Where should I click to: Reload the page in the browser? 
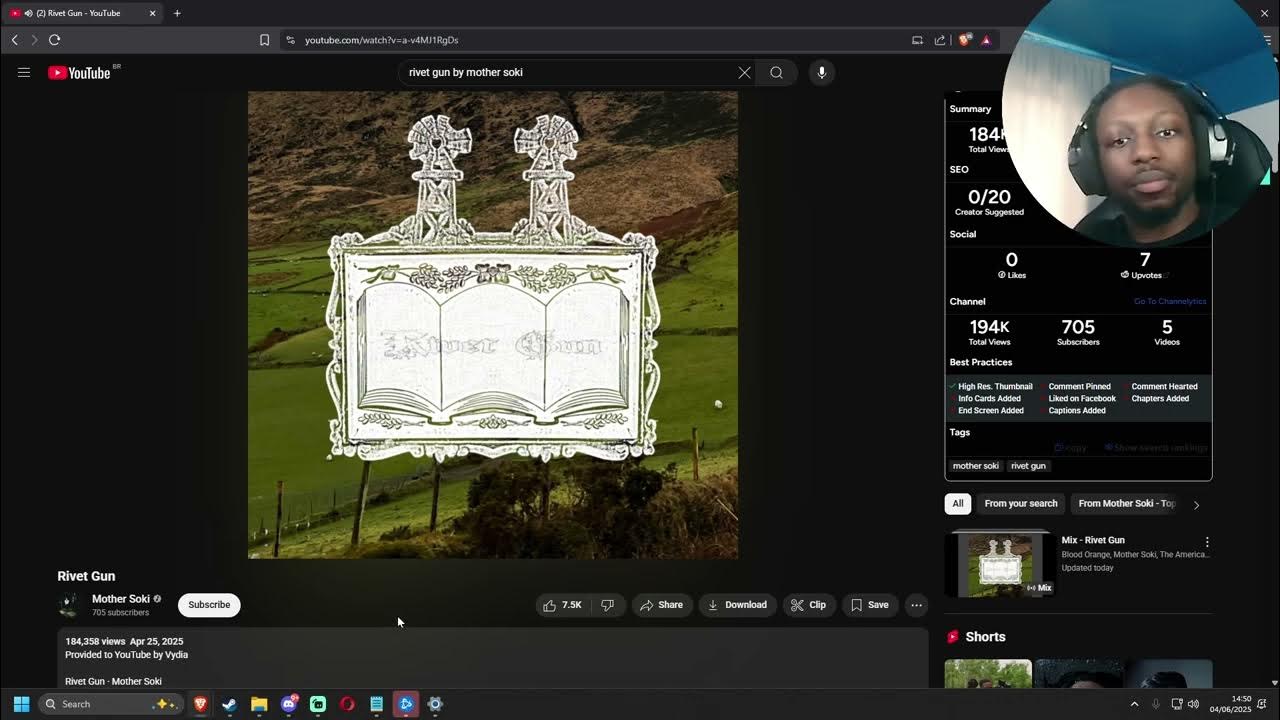pos(54,40)
